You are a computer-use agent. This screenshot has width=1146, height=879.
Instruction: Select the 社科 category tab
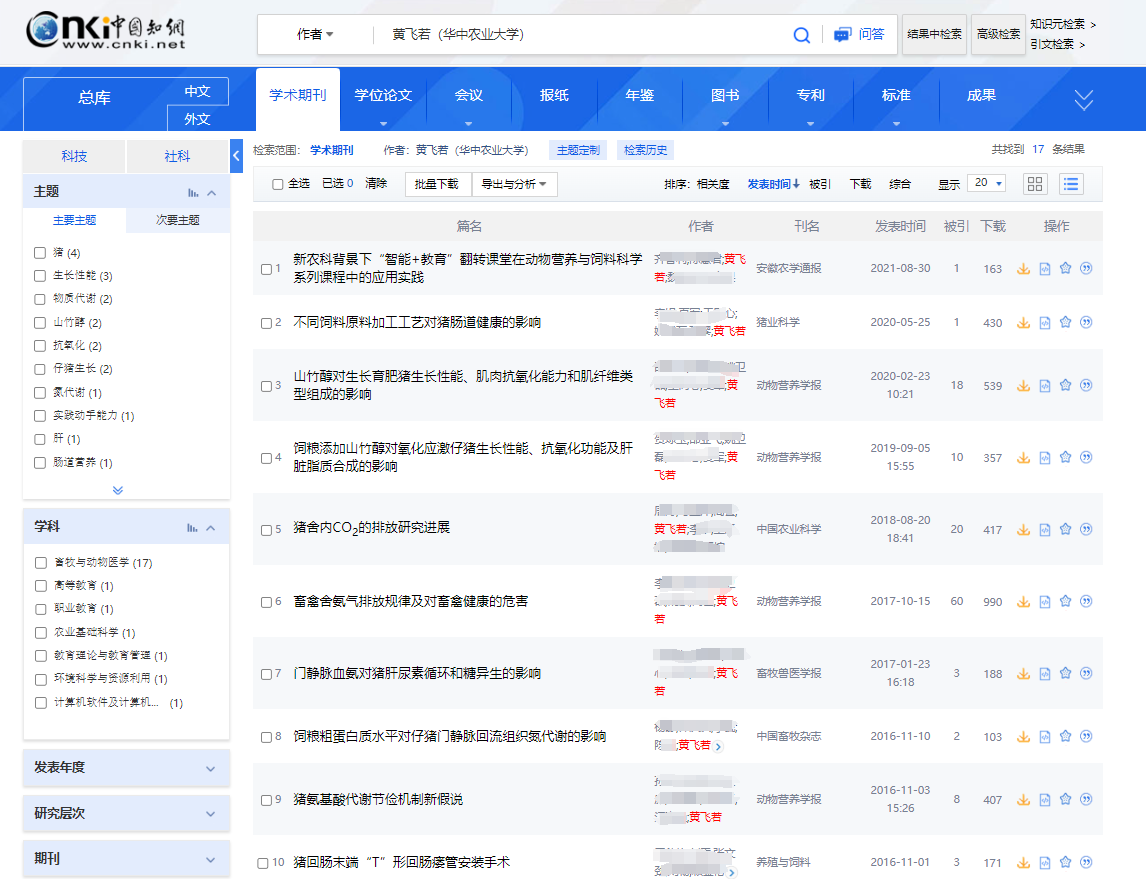[x=178, y=156]
